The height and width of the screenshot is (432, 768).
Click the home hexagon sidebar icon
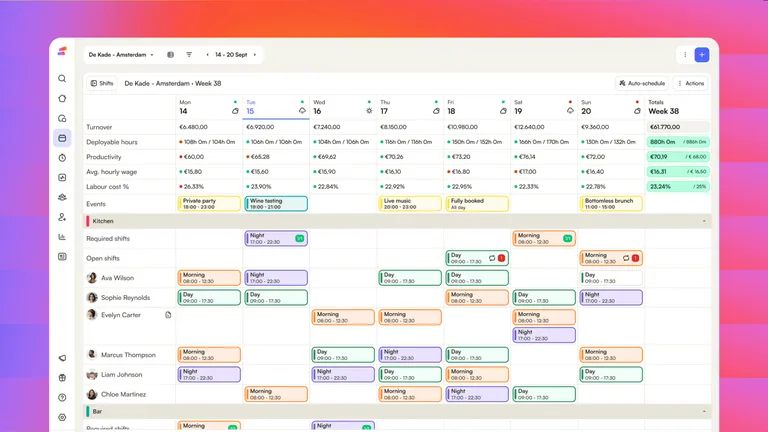[x=62, y=98]
